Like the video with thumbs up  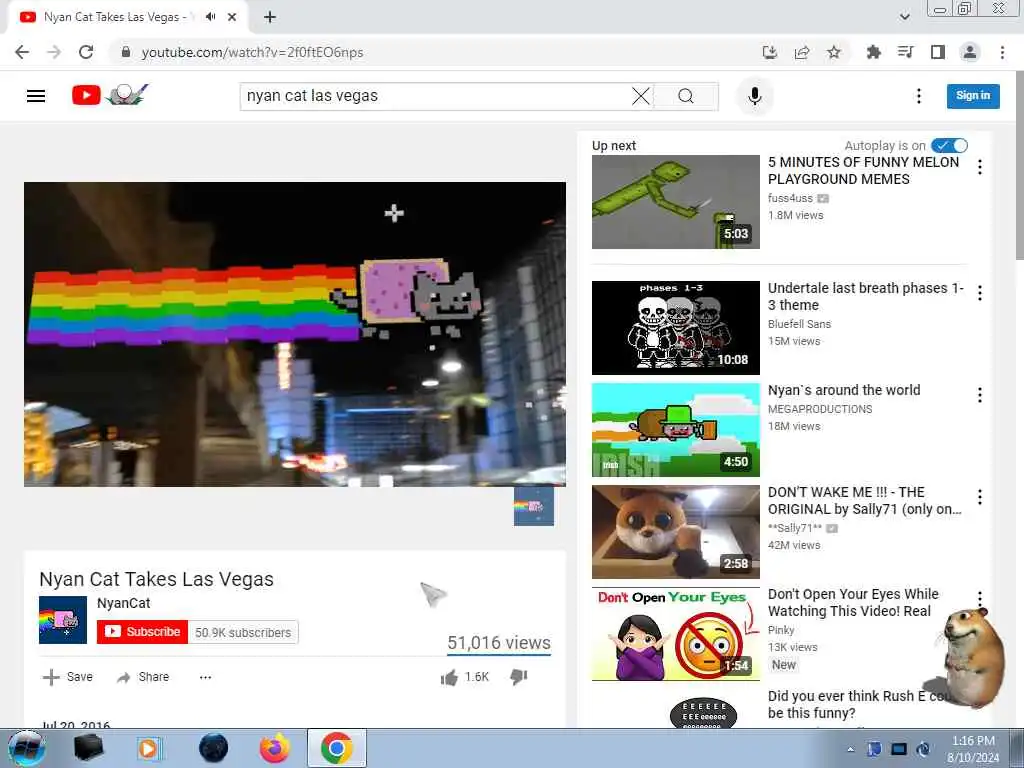point(449,677)
